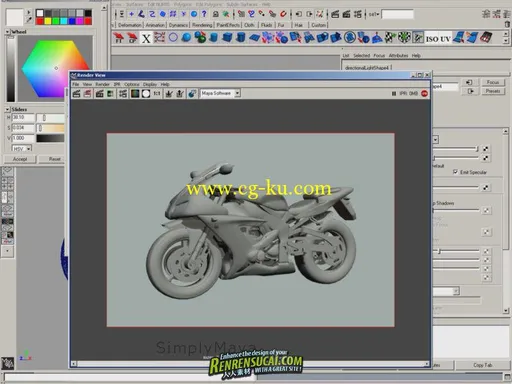Viewport: 512px width, 384px height.
Task: Select the magenta palette swatch
Action: tap(80, 21)
